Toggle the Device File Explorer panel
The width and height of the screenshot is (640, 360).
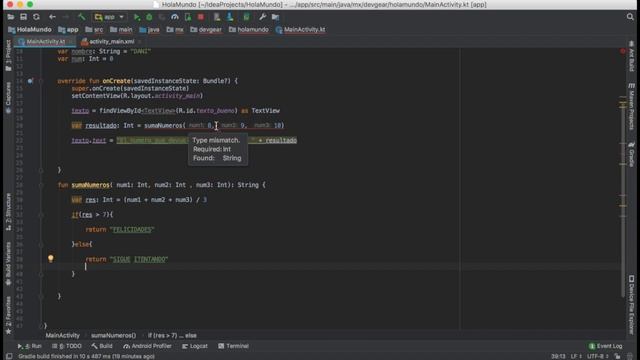click(x=631, y=305)
